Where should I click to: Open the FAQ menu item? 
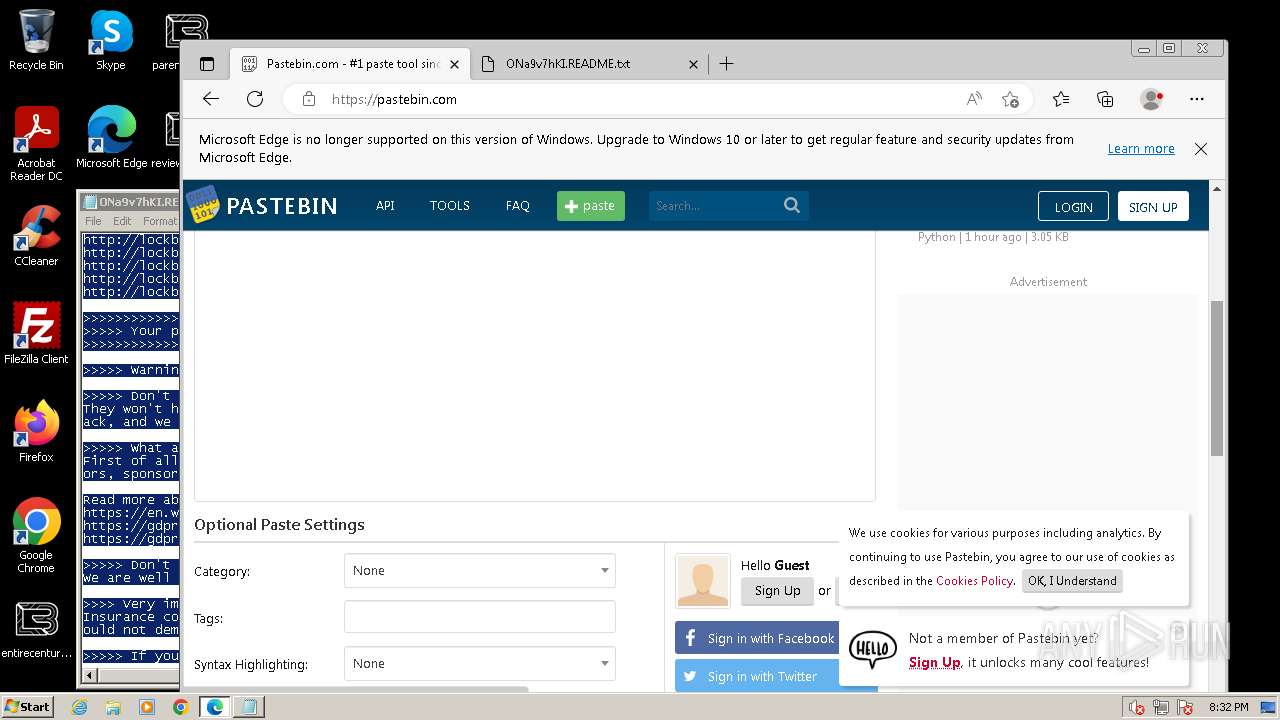coord(517,205)
